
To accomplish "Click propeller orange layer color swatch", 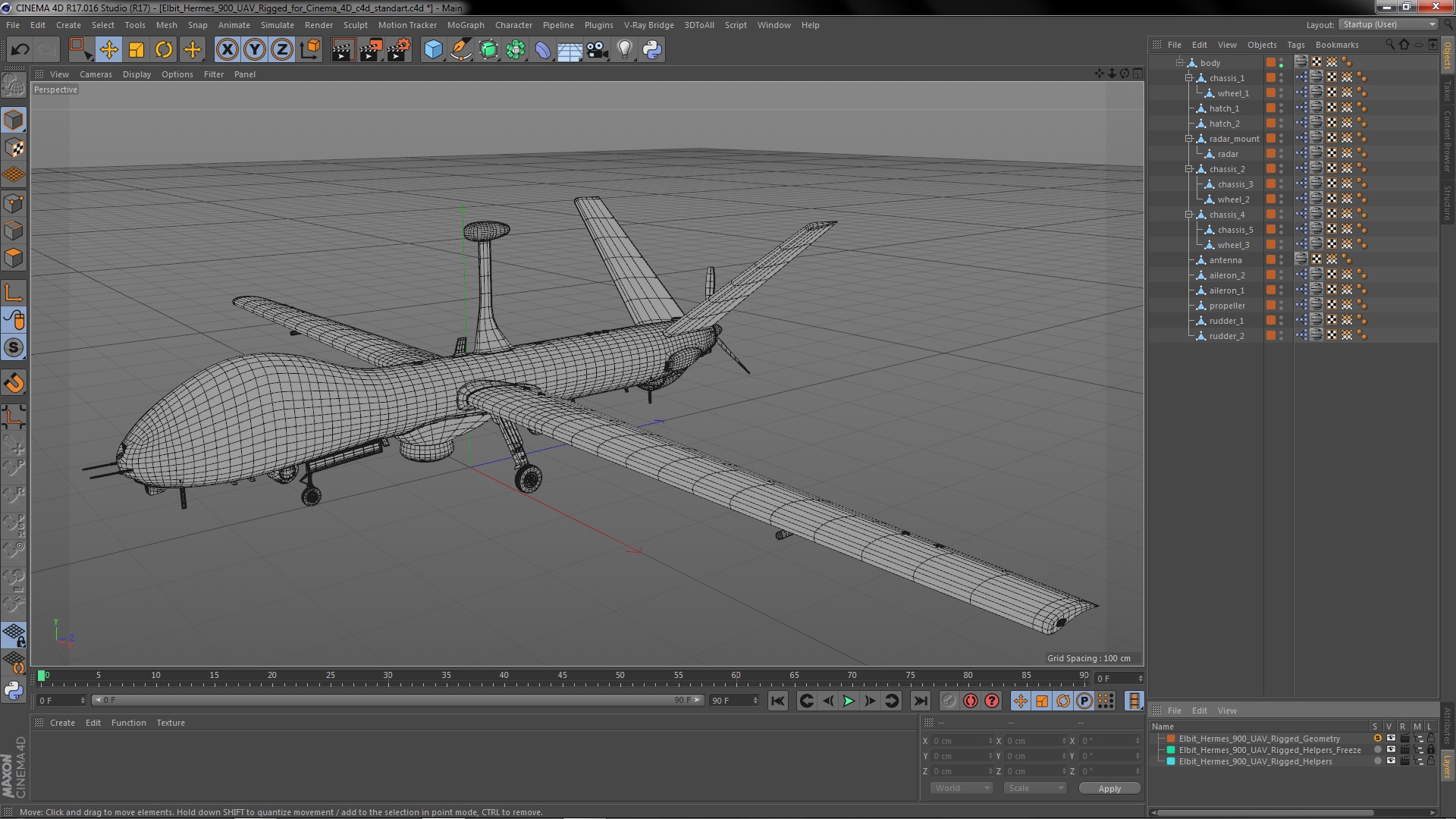I will click(1271, 306).
